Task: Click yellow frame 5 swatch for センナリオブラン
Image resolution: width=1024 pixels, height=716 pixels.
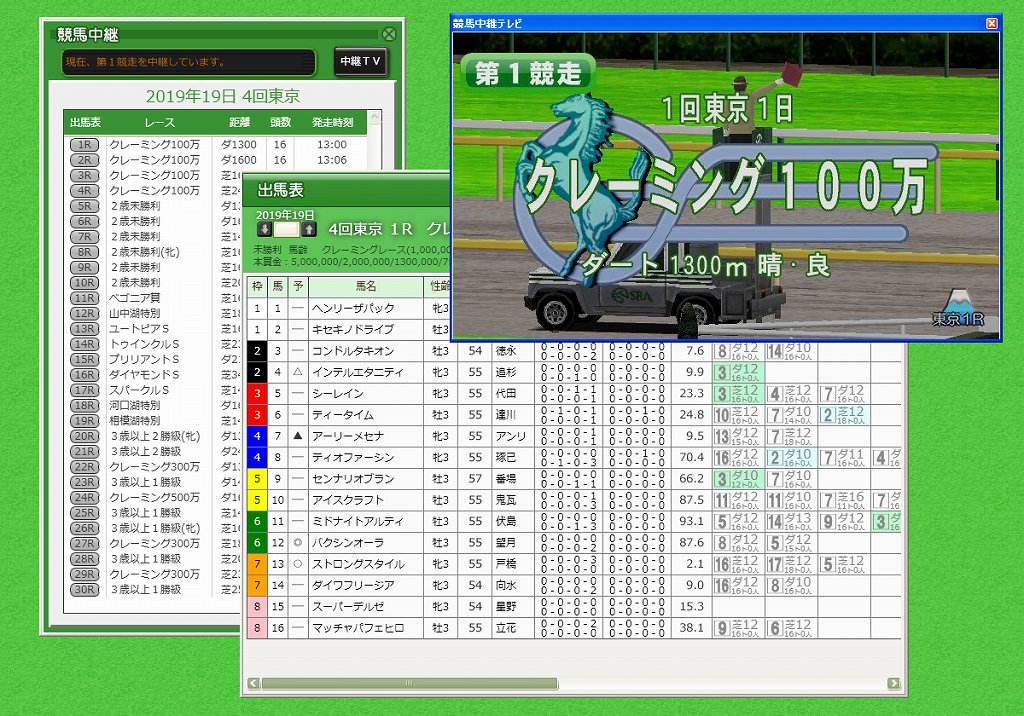Action: pos(257,479)
